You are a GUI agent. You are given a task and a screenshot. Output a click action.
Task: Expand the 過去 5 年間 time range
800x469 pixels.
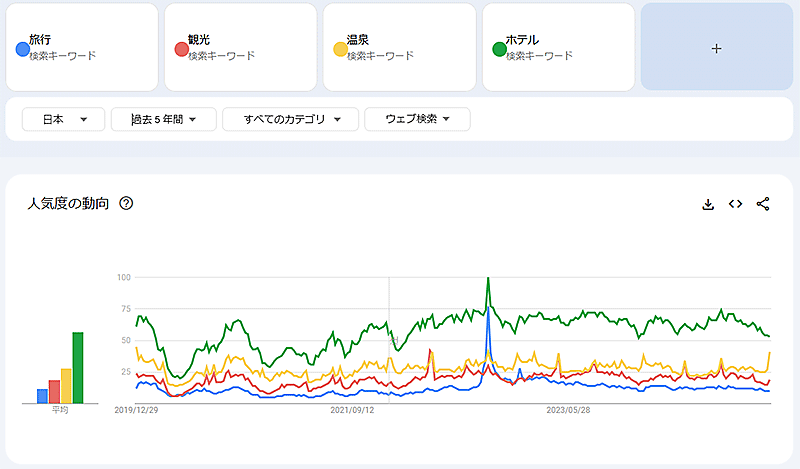pos(163,120)
